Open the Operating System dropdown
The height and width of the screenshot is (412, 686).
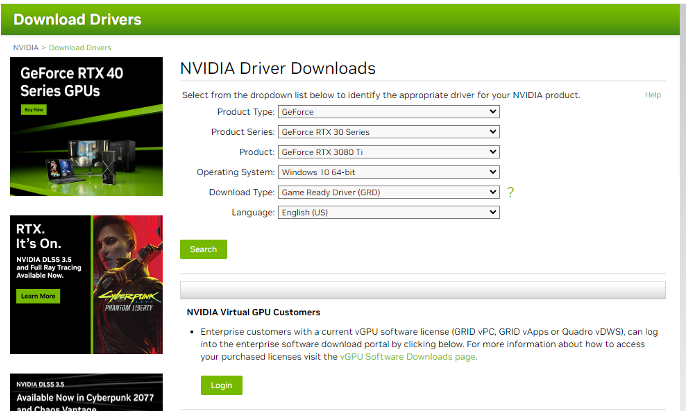point(388,172)
